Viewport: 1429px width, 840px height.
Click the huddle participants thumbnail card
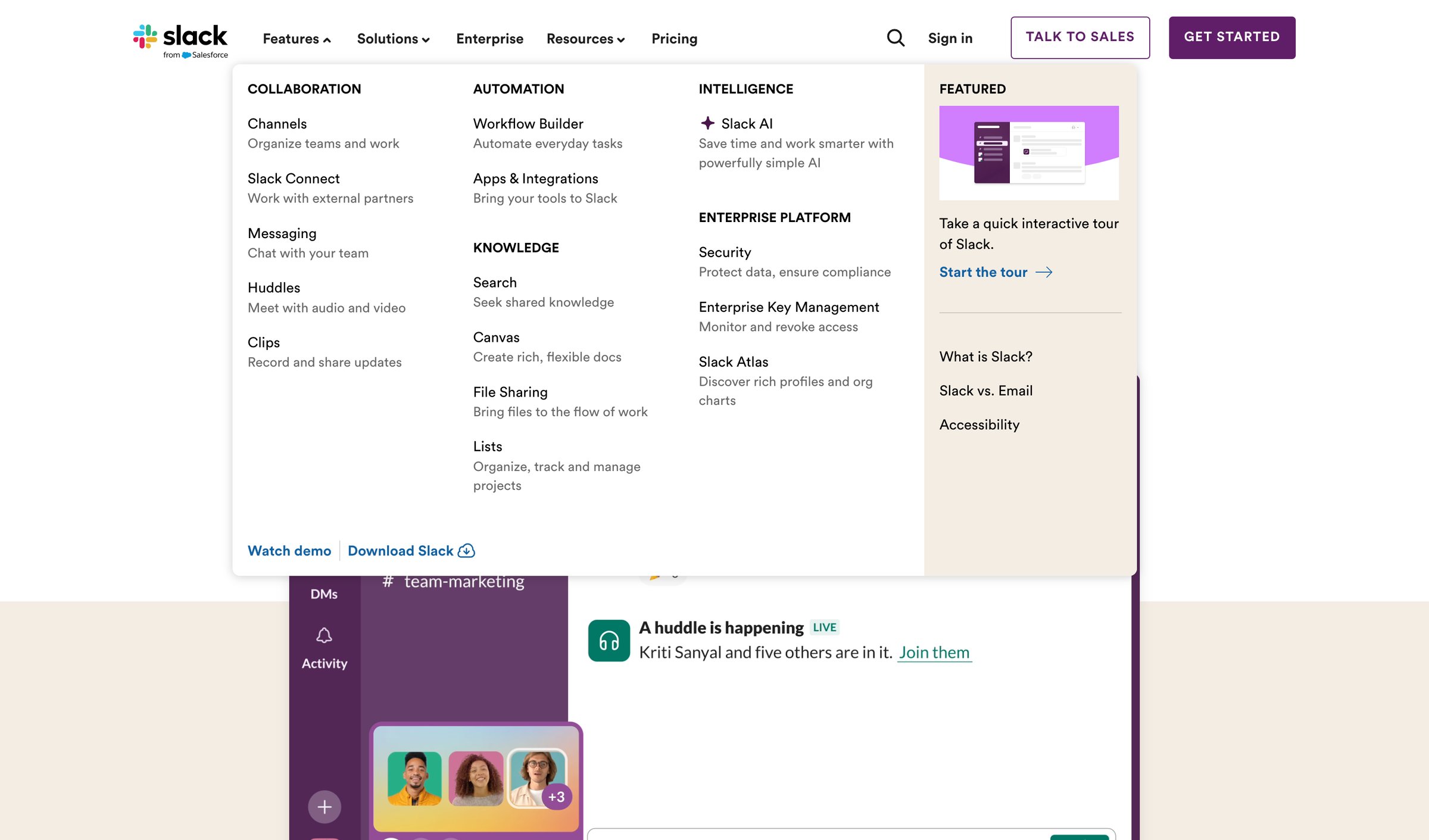(x=476, y=777)
